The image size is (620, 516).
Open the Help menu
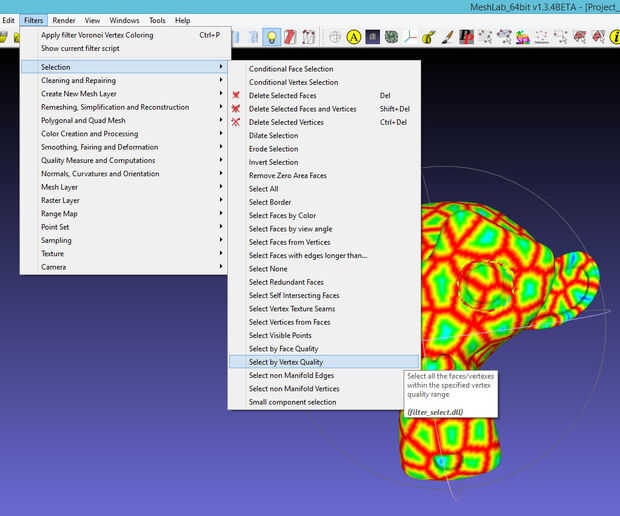coord(182,20)
